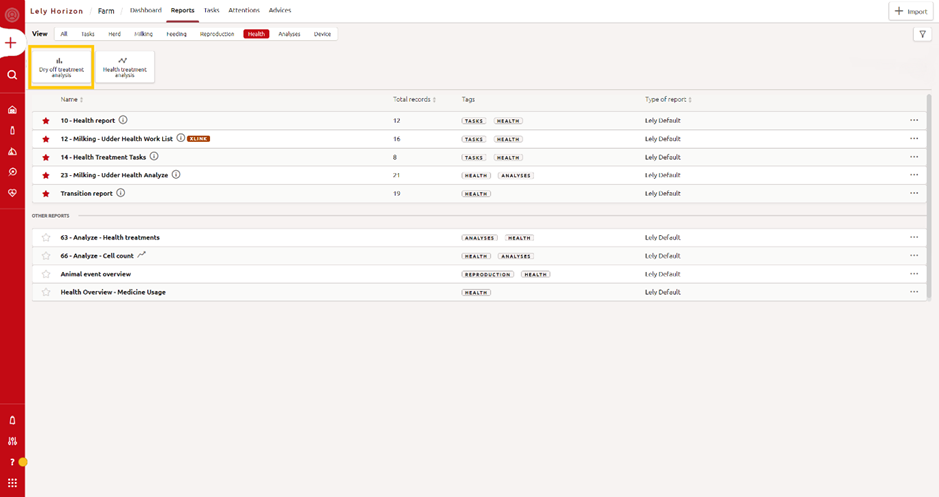Click the filter funnel icon
Image resolution: width=939 pixels, height=497 pixels.
[x=922, y=34]
